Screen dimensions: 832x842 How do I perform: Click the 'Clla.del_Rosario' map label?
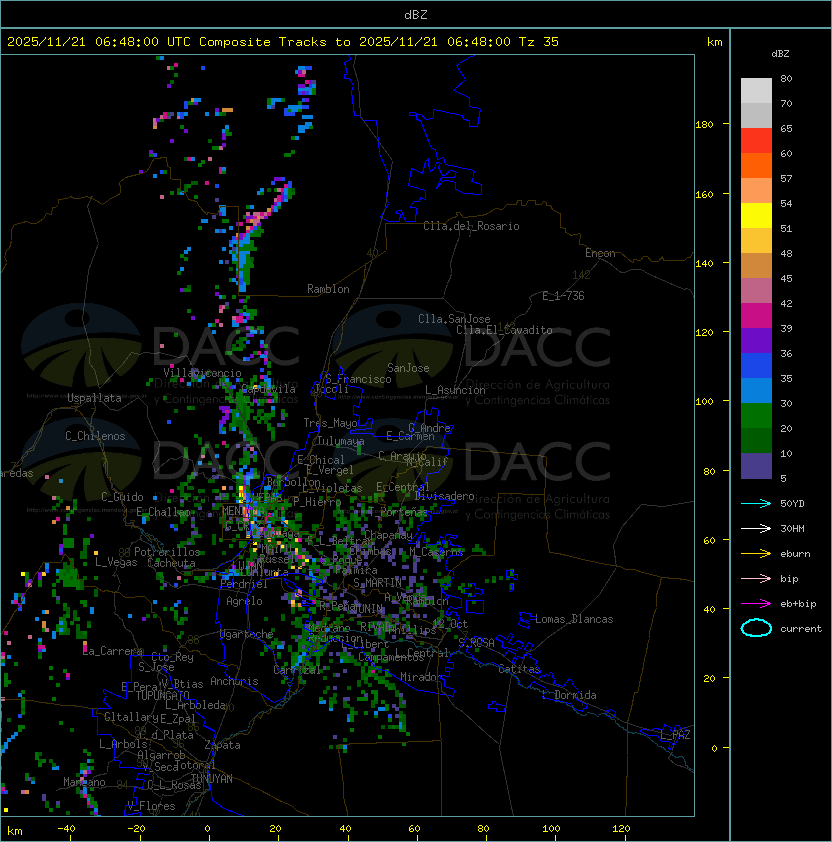(x=471, y=226)
